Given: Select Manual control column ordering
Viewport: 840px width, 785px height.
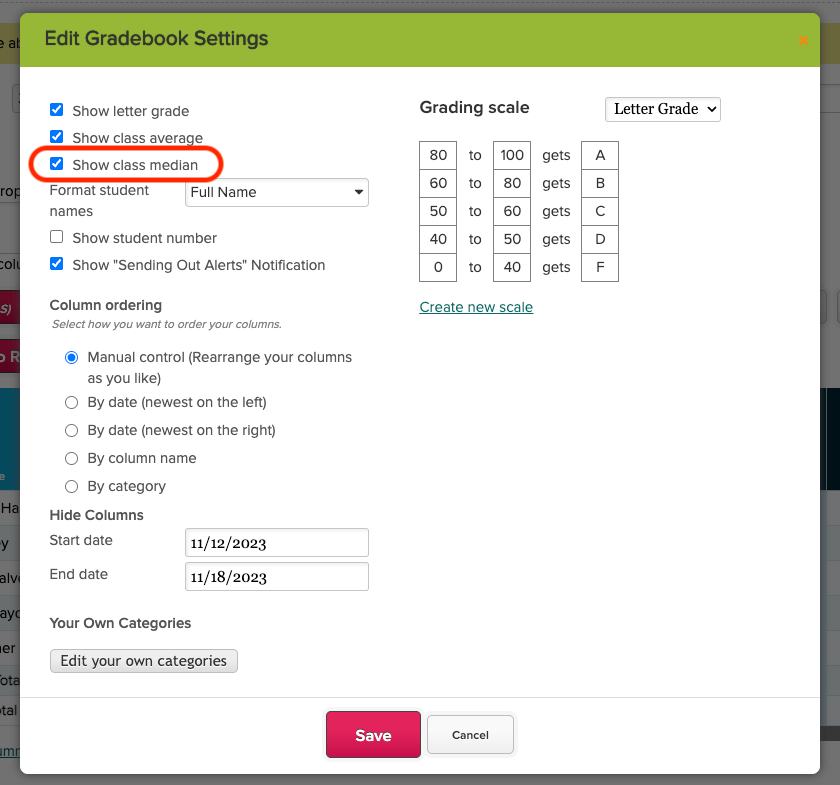Looking at the screenshot, I should [x=71, y=357].
